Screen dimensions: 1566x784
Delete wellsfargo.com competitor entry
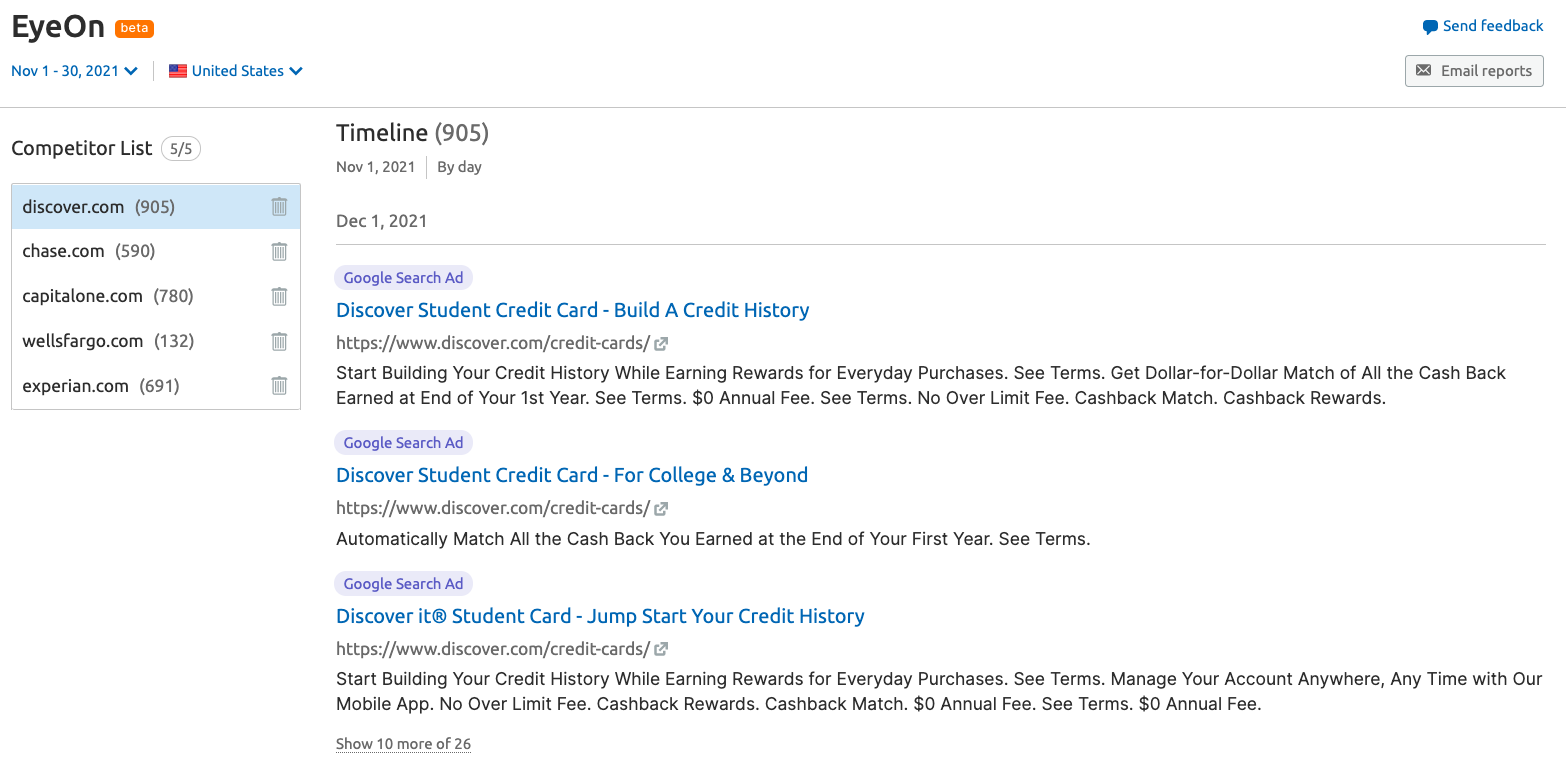(x=279, y=341)
